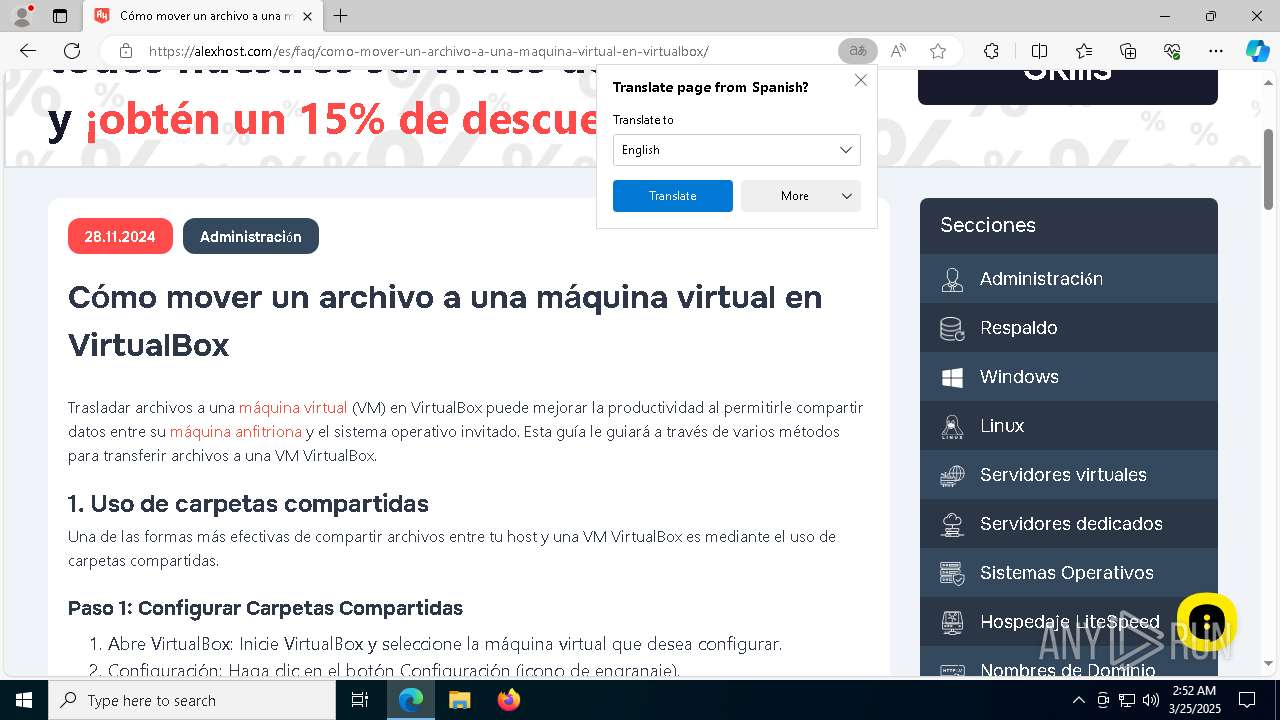Click the taskbar search box
The height and width of the screenshot is (720, 1280).
tap(192, 700)
